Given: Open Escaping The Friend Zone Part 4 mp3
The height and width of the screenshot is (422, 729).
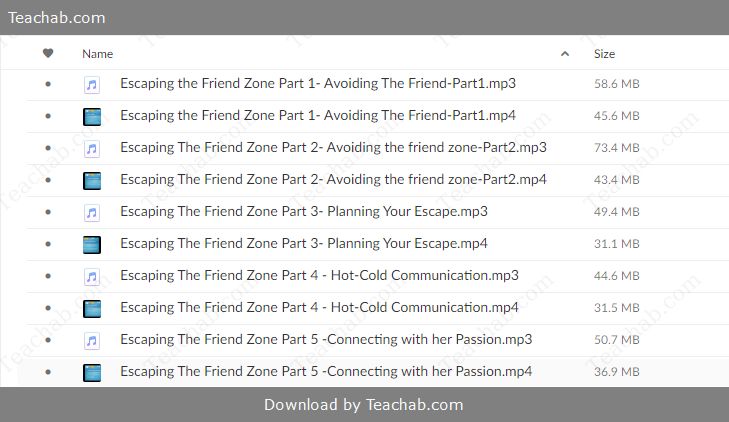Looking at the screenshot, I should pyautogui.click(x=319, y=276).
